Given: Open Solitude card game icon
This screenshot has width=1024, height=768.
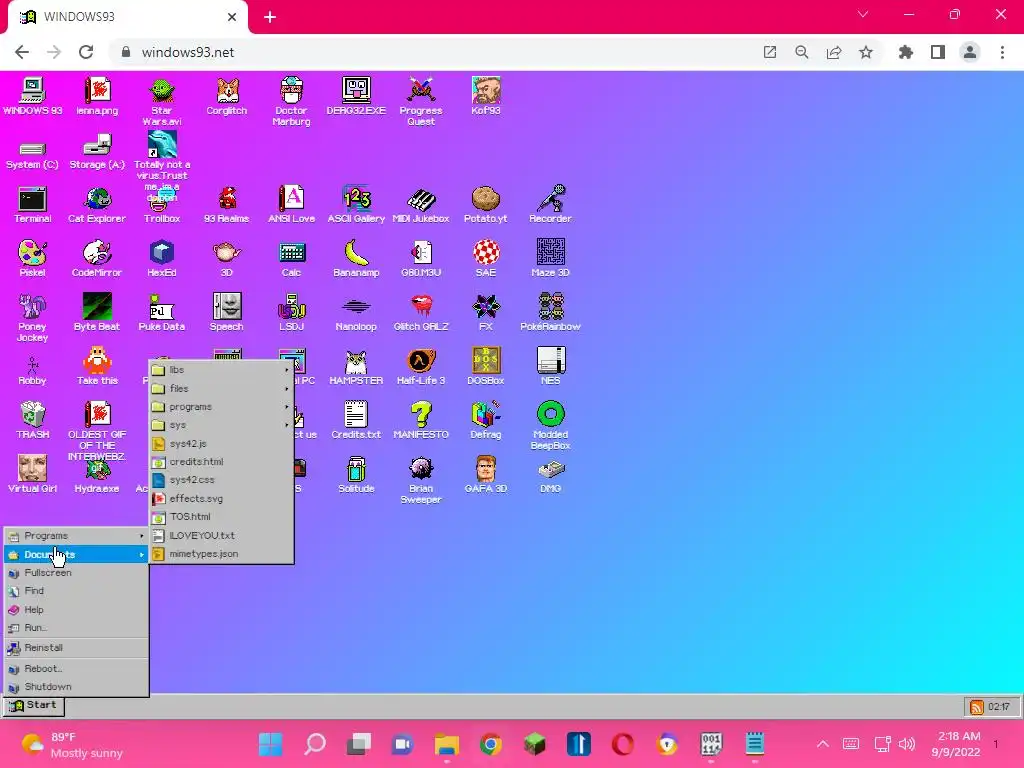Looking at the screenshot, I should [356, 475].
